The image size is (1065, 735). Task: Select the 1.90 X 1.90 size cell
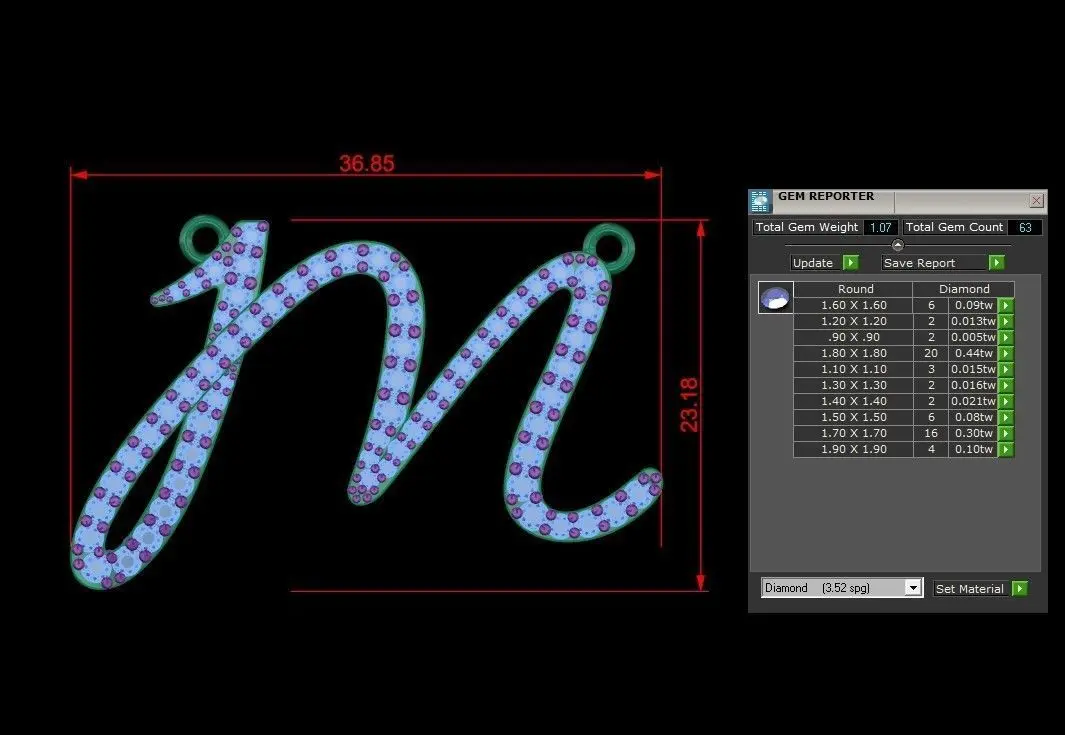[854, 449]
